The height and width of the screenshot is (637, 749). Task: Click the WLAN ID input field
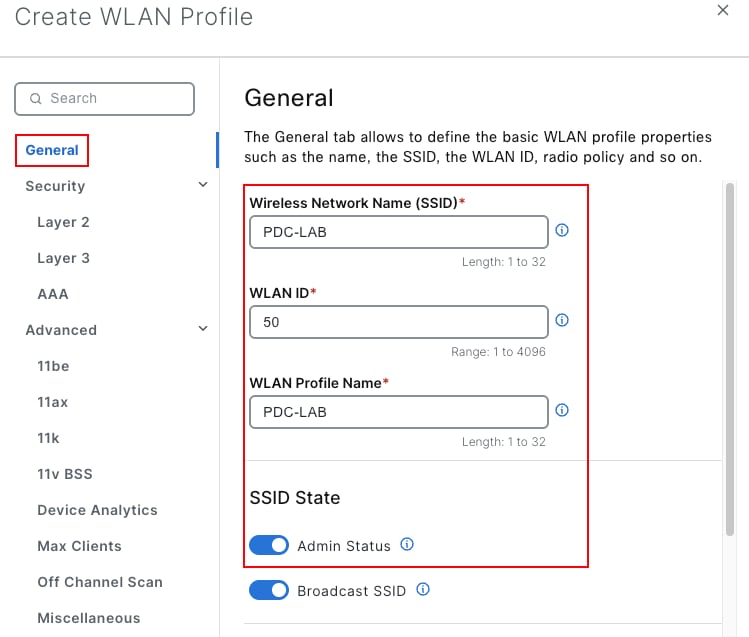coord(399,322)
